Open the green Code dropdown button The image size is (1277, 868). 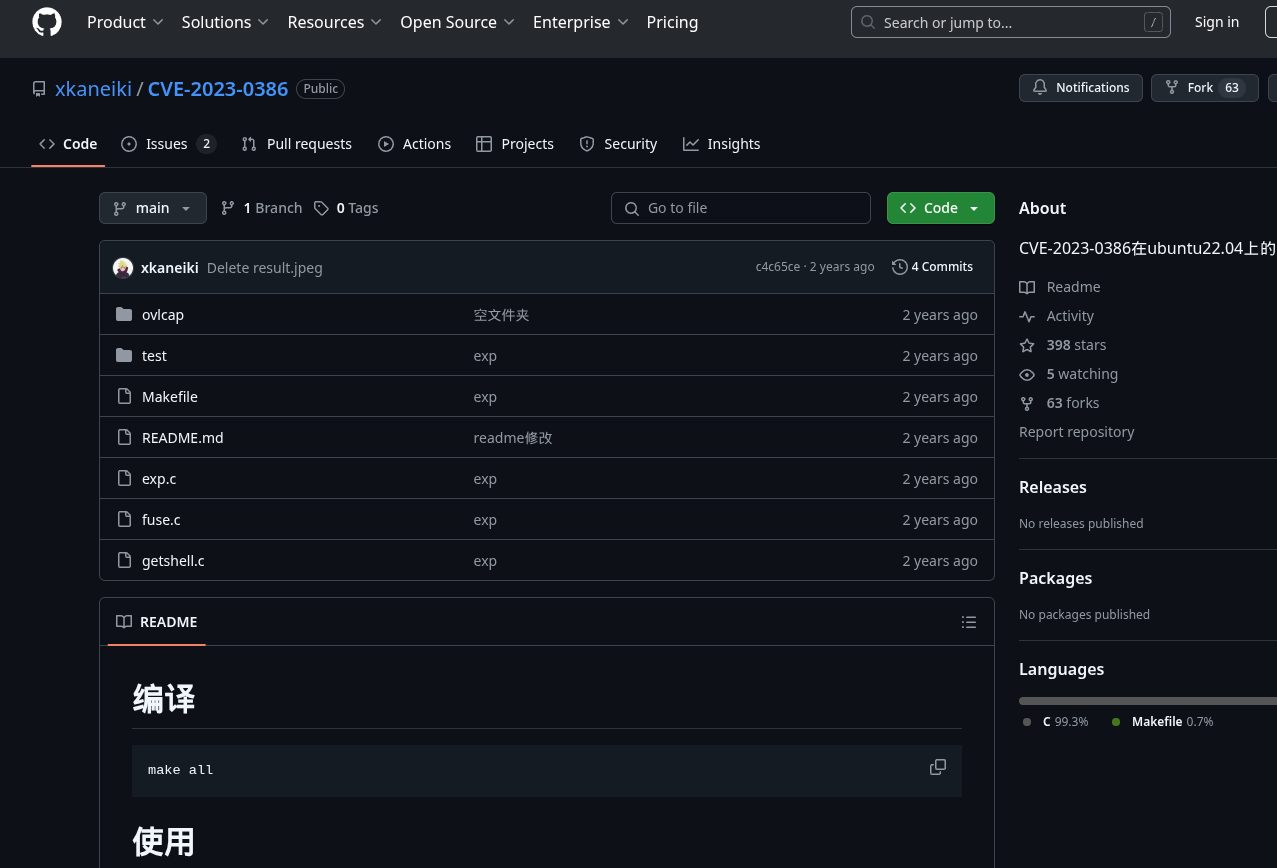tap(941, 208)
